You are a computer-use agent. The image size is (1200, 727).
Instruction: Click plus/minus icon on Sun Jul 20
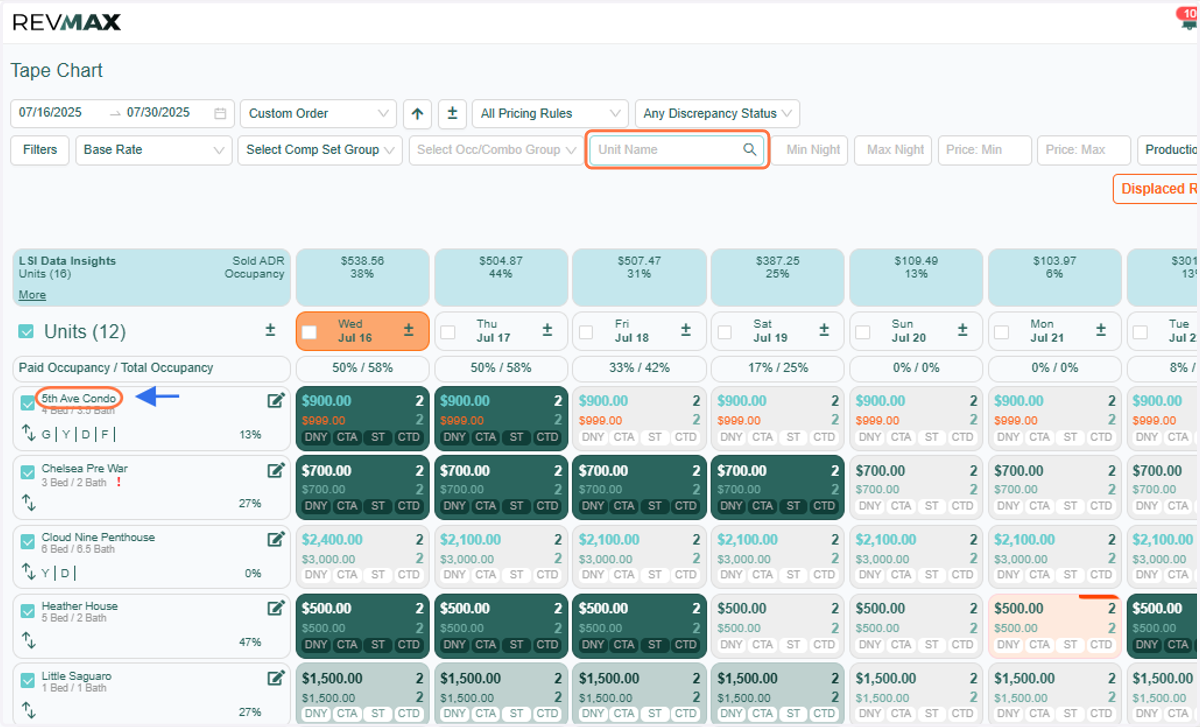point(963,330)
